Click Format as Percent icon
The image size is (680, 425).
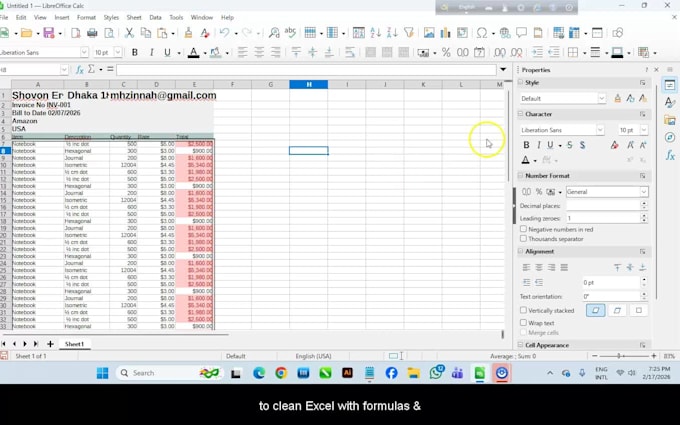446,52
